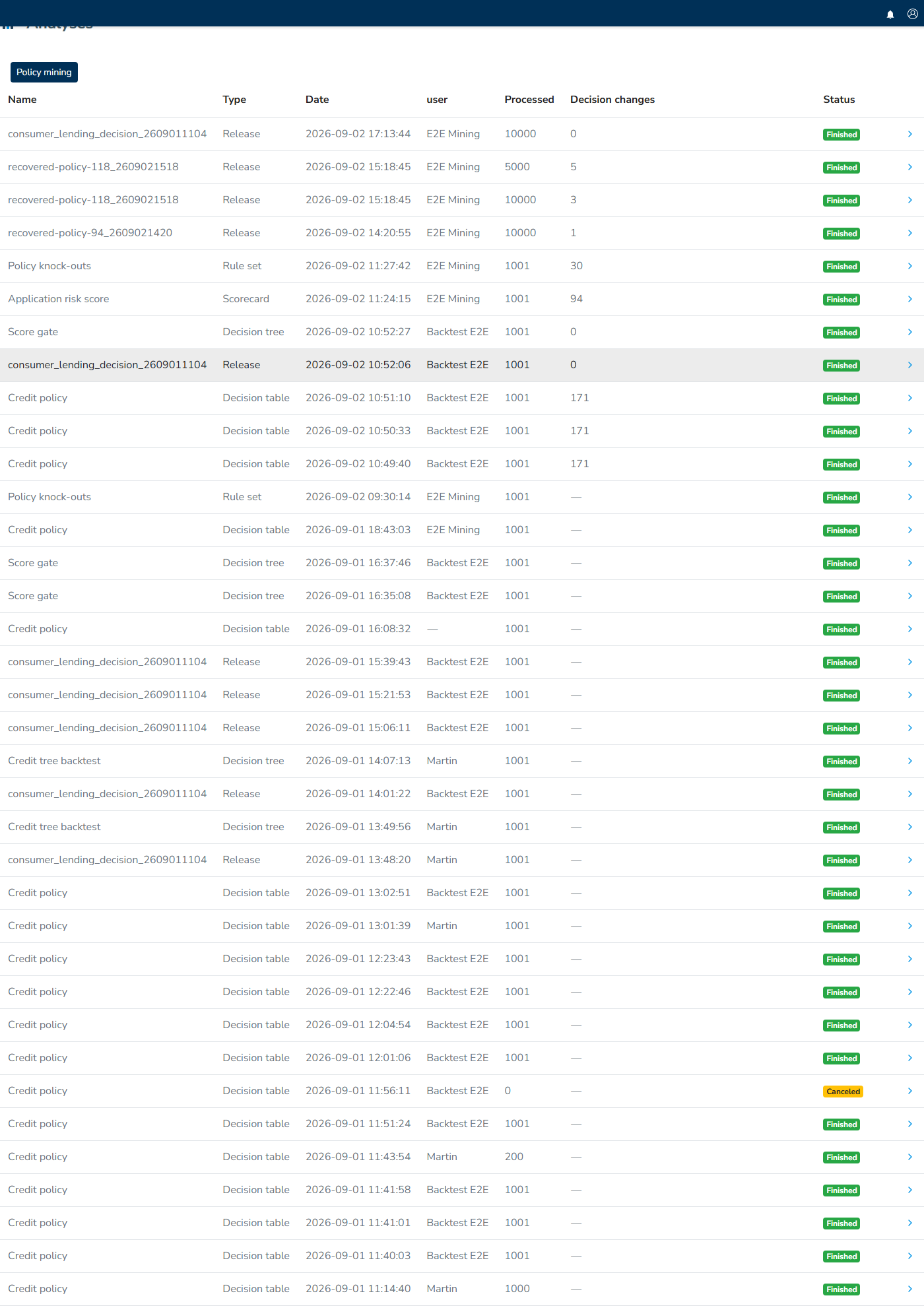924x1306 pixels.
Task: Open chevron for Credit policy 11:43:54 row
Action: pos(909,1157)
